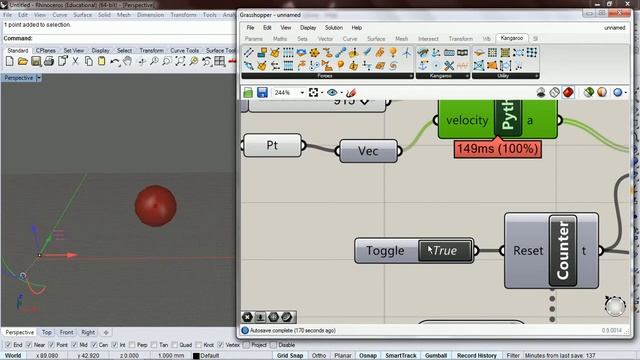Toggle SmartTrack in the status bar

[x=400, y=356]
